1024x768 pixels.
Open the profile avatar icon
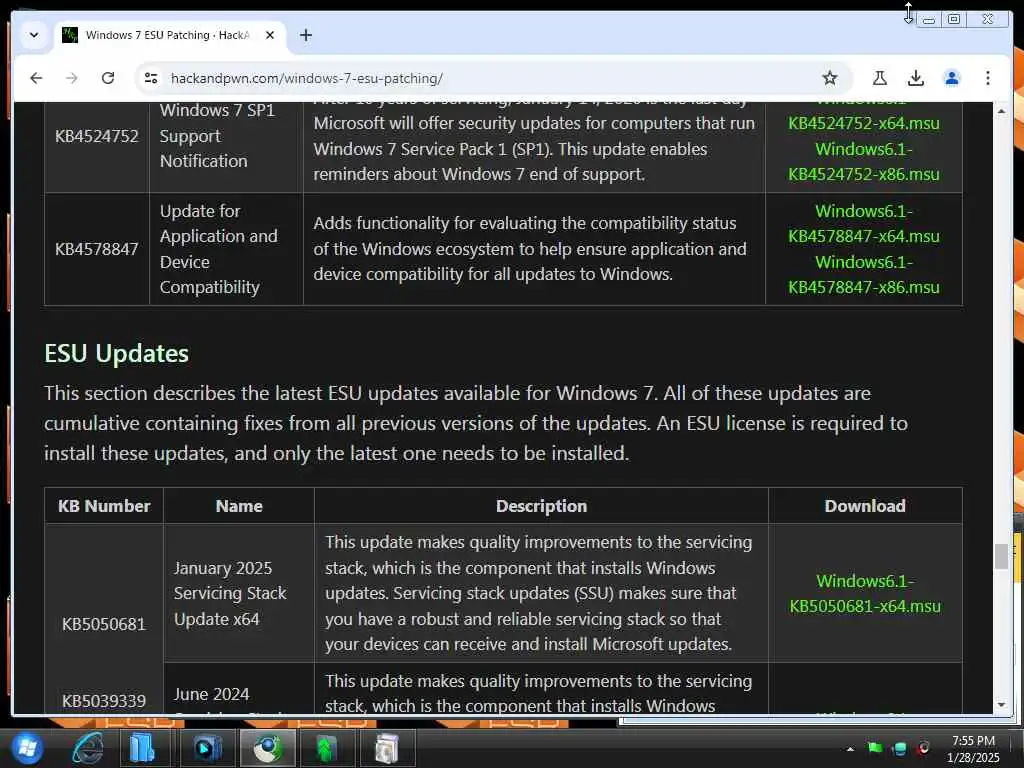click(x=952, y=78)
